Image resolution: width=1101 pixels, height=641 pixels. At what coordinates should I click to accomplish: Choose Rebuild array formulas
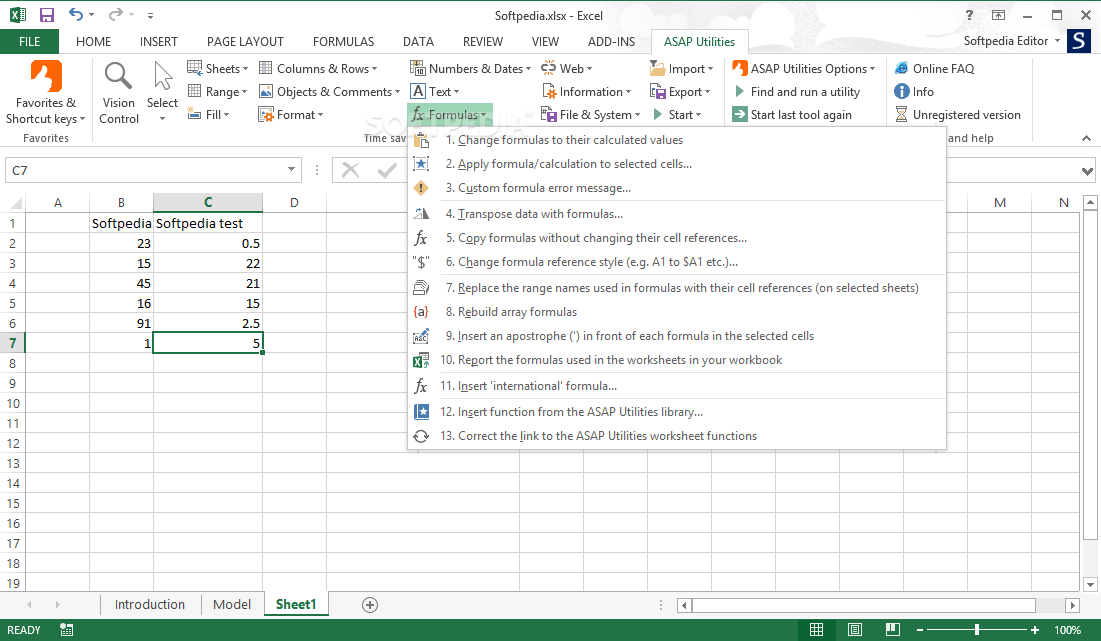point(677,311)
